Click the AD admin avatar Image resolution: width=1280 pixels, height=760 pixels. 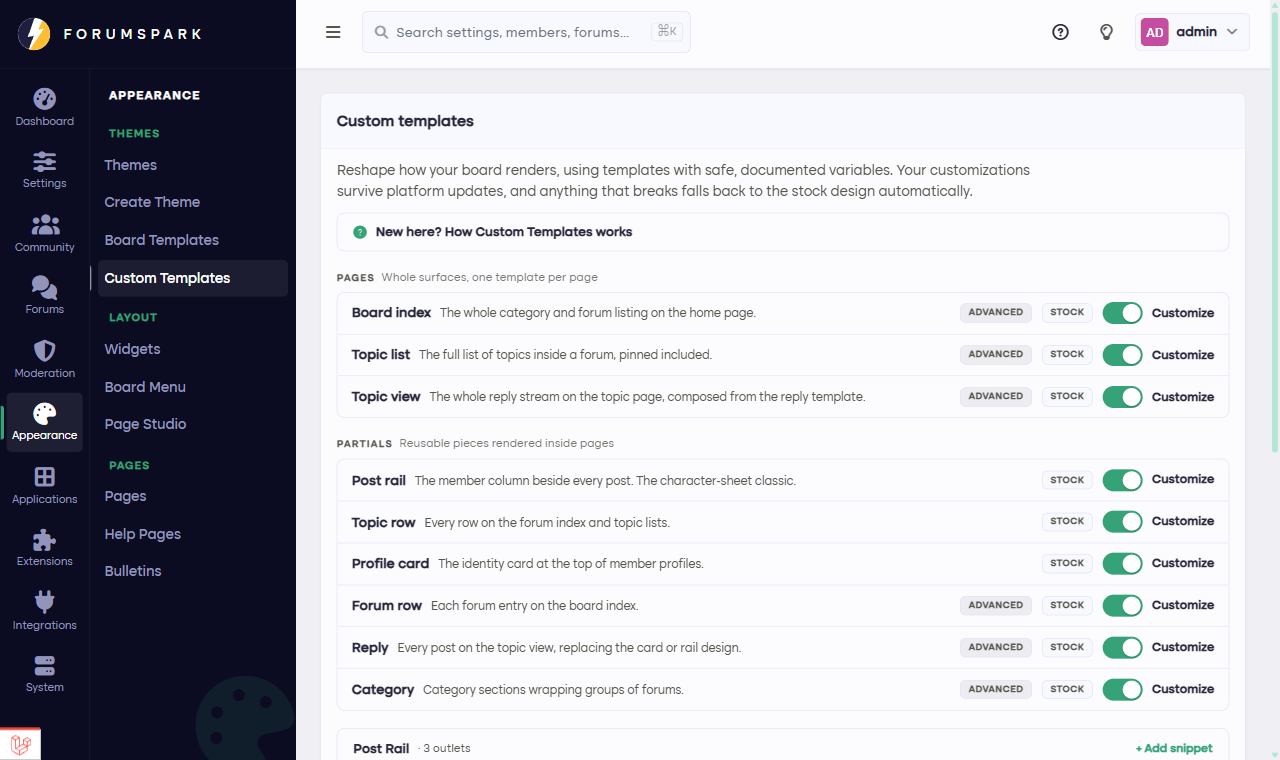1155,32
